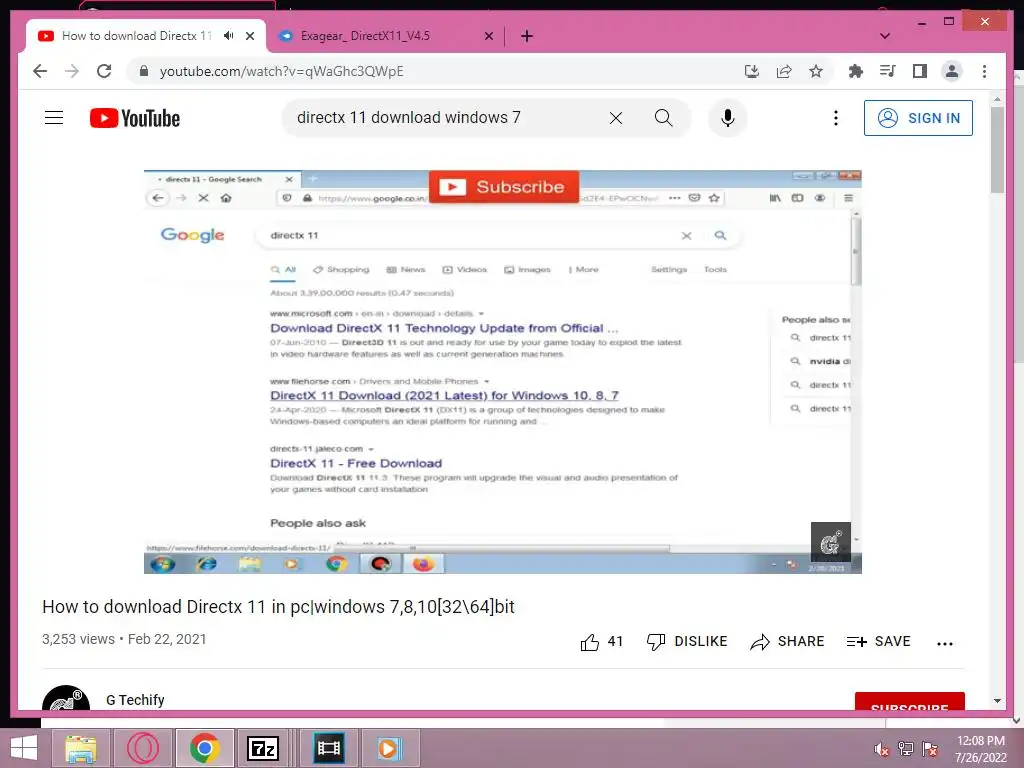The width and height of the screenshot is (1024, 768).
Task: Bookmark this page with the star icon
Action: (x=816, y=71)
